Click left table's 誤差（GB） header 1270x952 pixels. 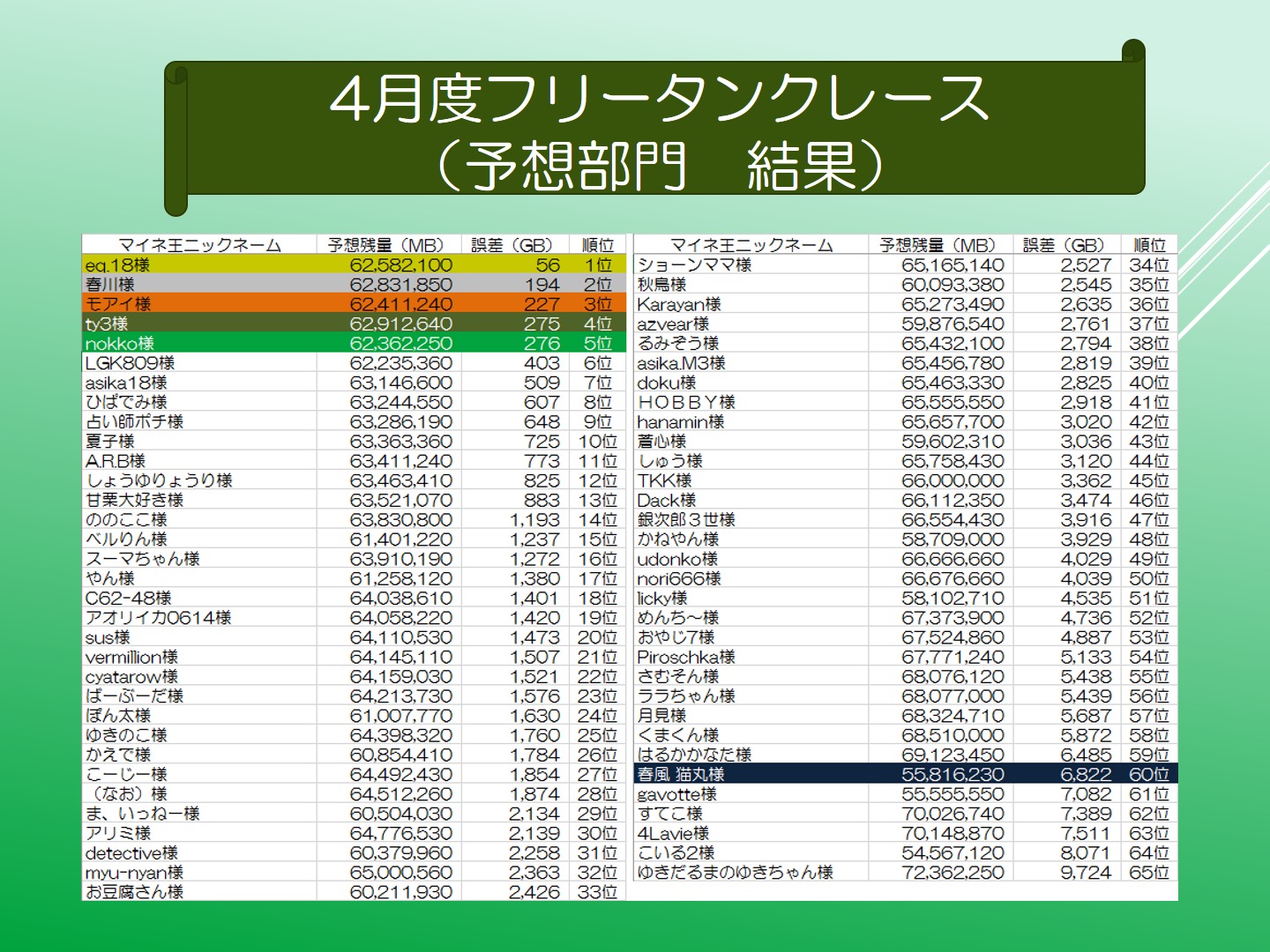512,245
